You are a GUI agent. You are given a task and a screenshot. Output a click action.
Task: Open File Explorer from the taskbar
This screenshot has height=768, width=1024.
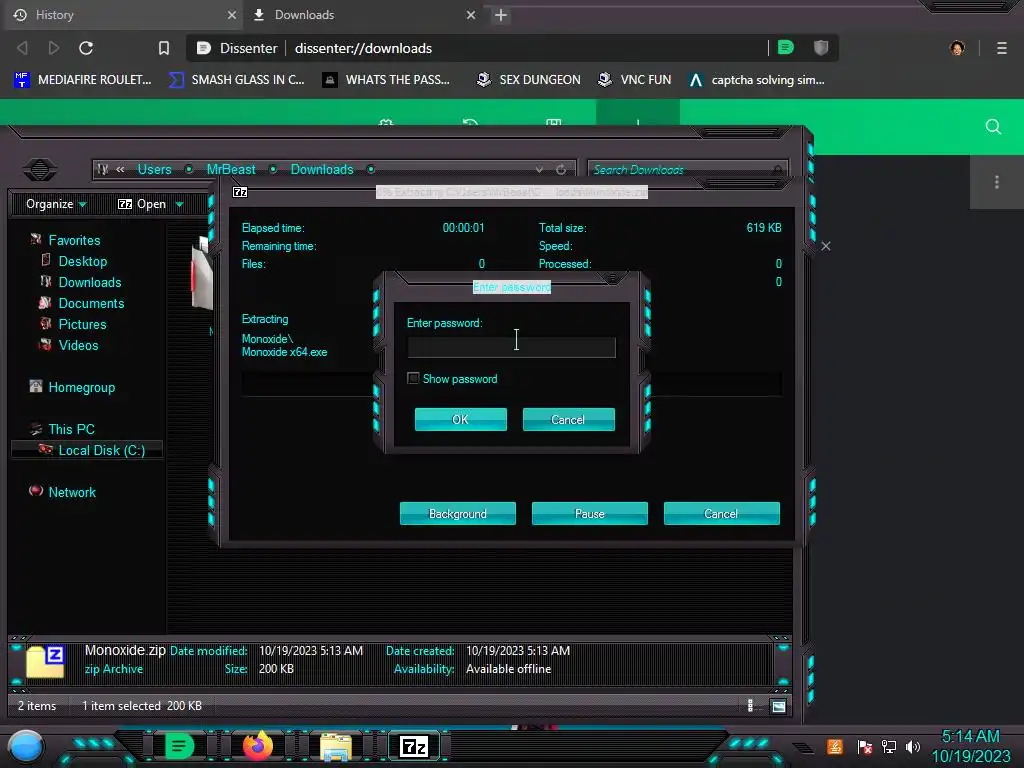tap(336, 746)
